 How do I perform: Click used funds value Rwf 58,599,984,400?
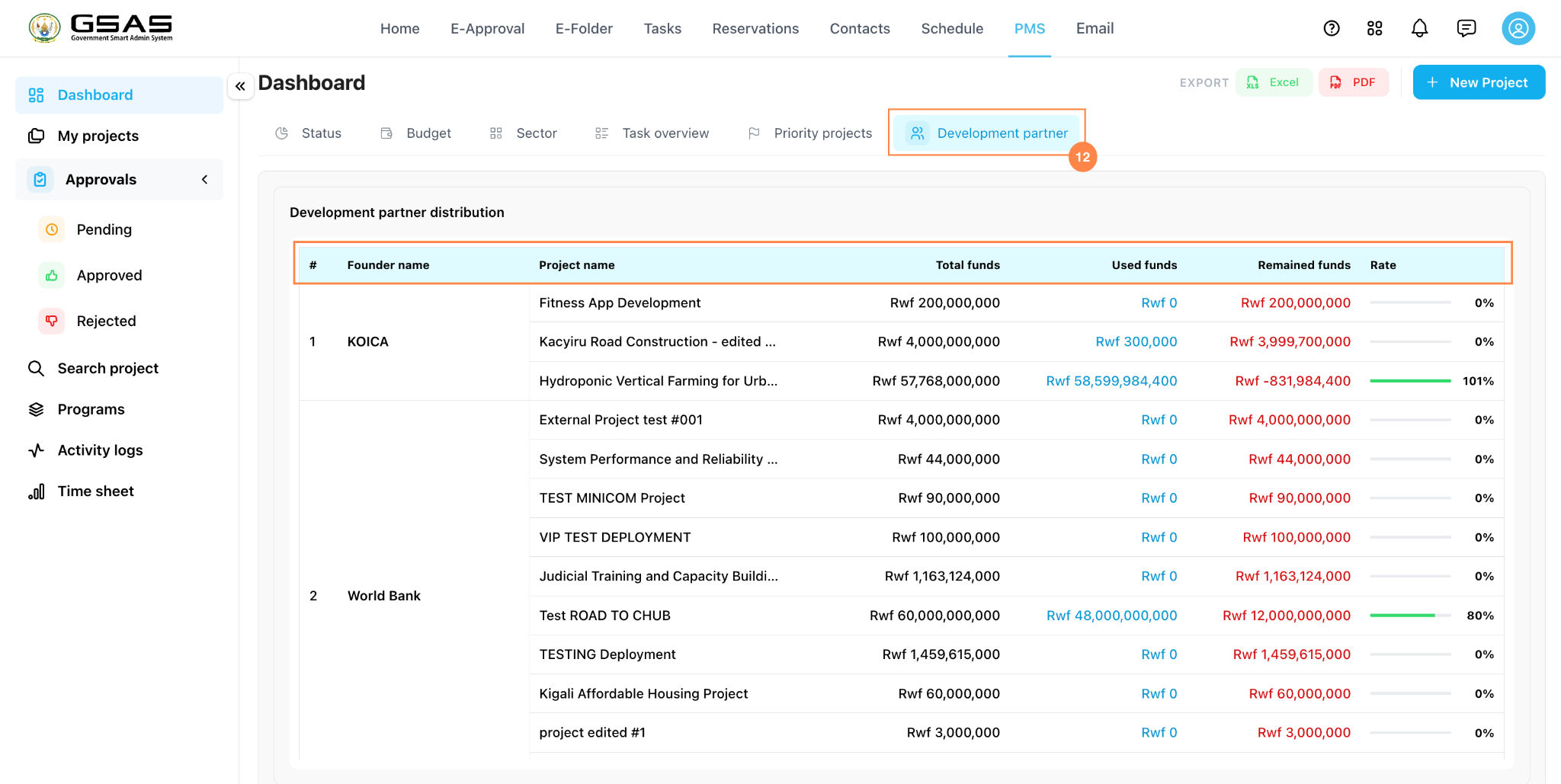coord(1111,381)
